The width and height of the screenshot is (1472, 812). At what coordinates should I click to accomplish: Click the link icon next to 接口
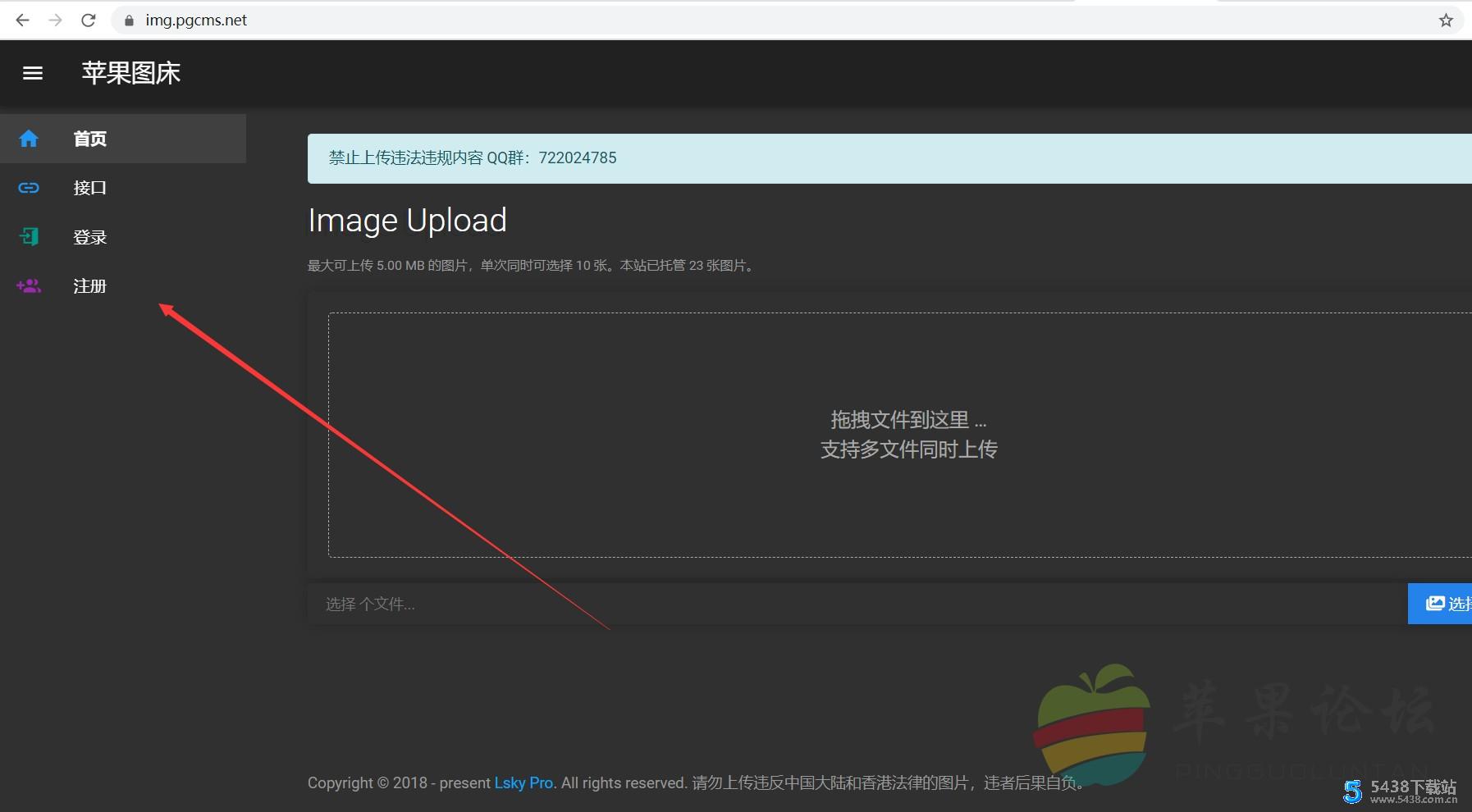click(29, 187)
